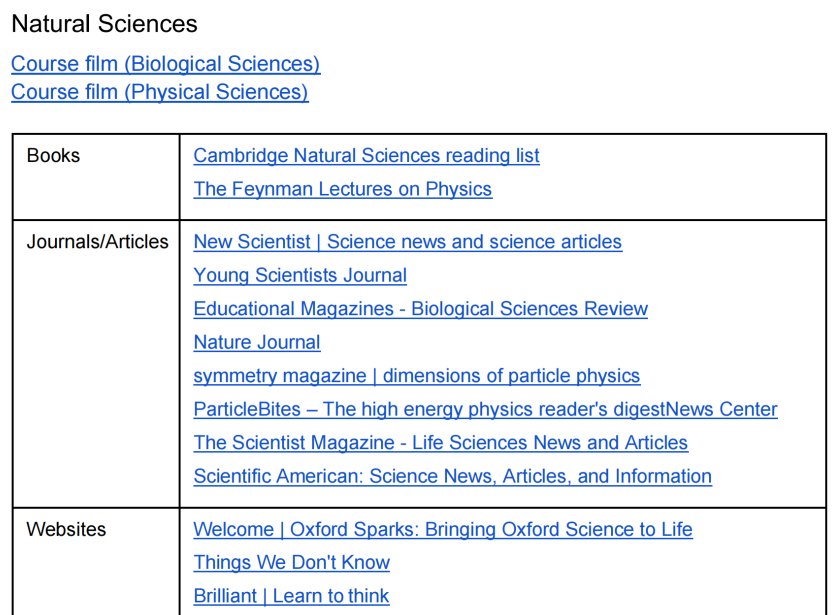Open Course film (Biological Sciences) link

click(x=166, y=64)
